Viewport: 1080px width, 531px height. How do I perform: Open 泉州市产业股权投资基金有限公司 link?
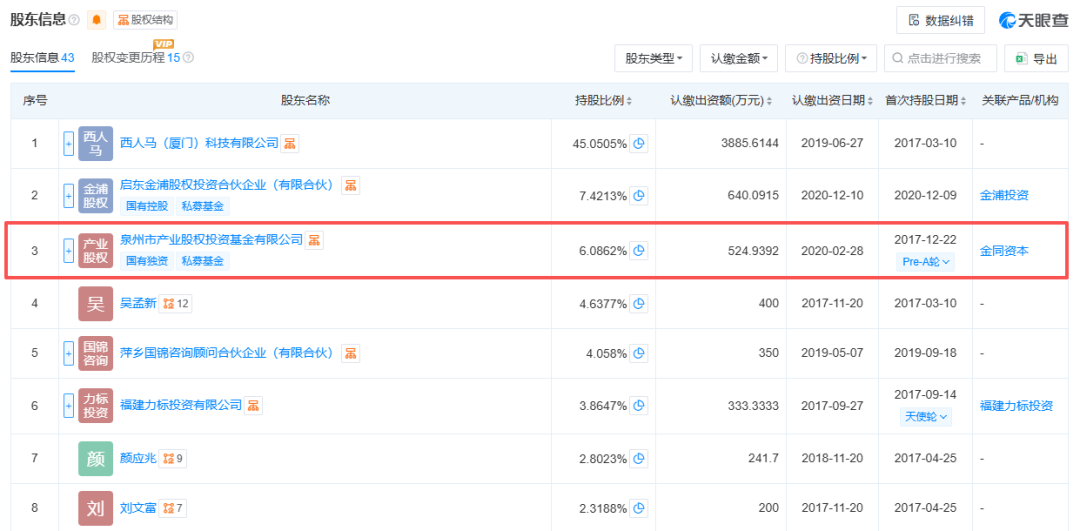[x=211, y=240]
